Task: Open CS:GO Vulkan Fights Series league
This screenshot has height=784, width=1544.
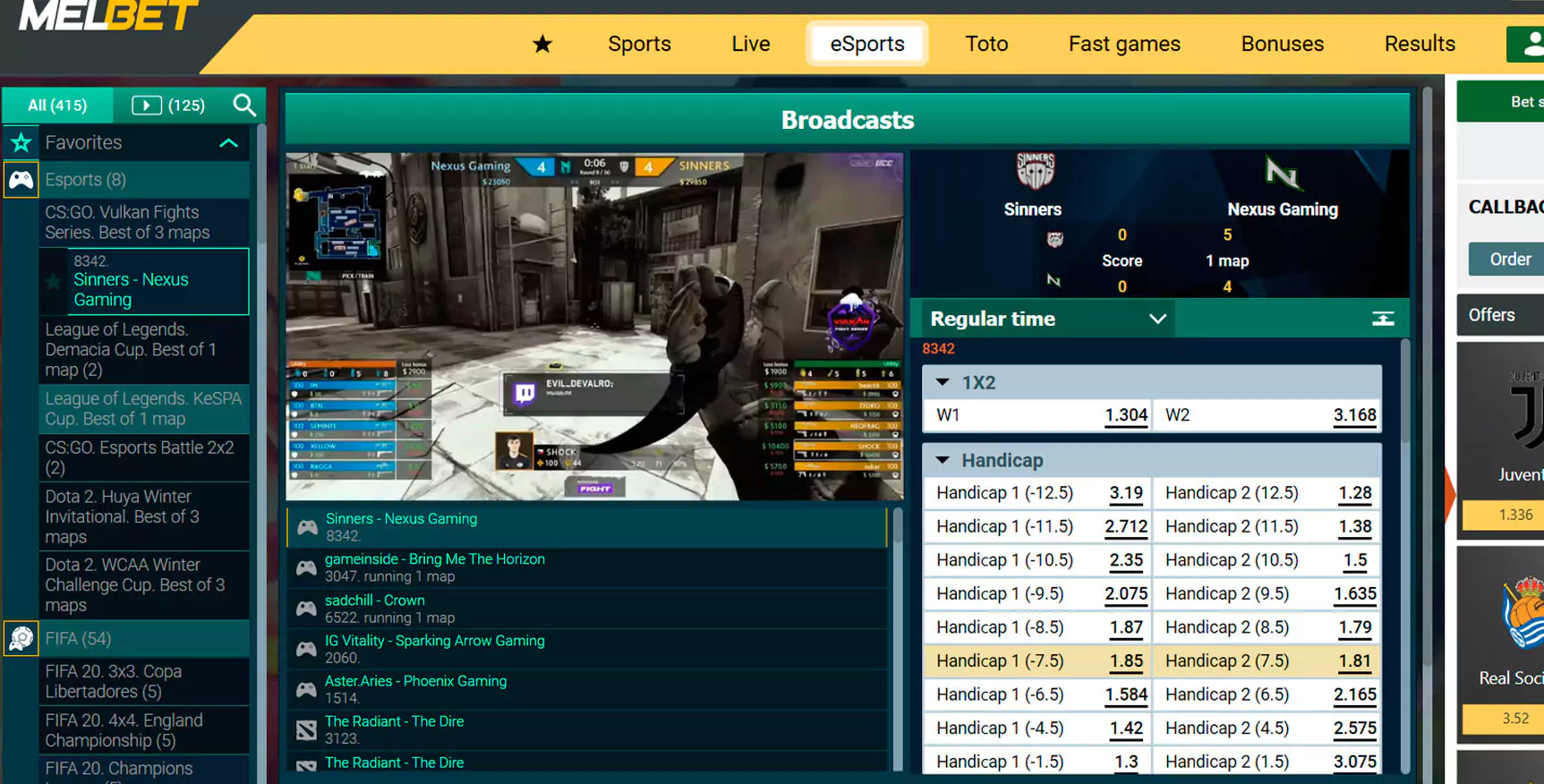Action: [144, 223]
